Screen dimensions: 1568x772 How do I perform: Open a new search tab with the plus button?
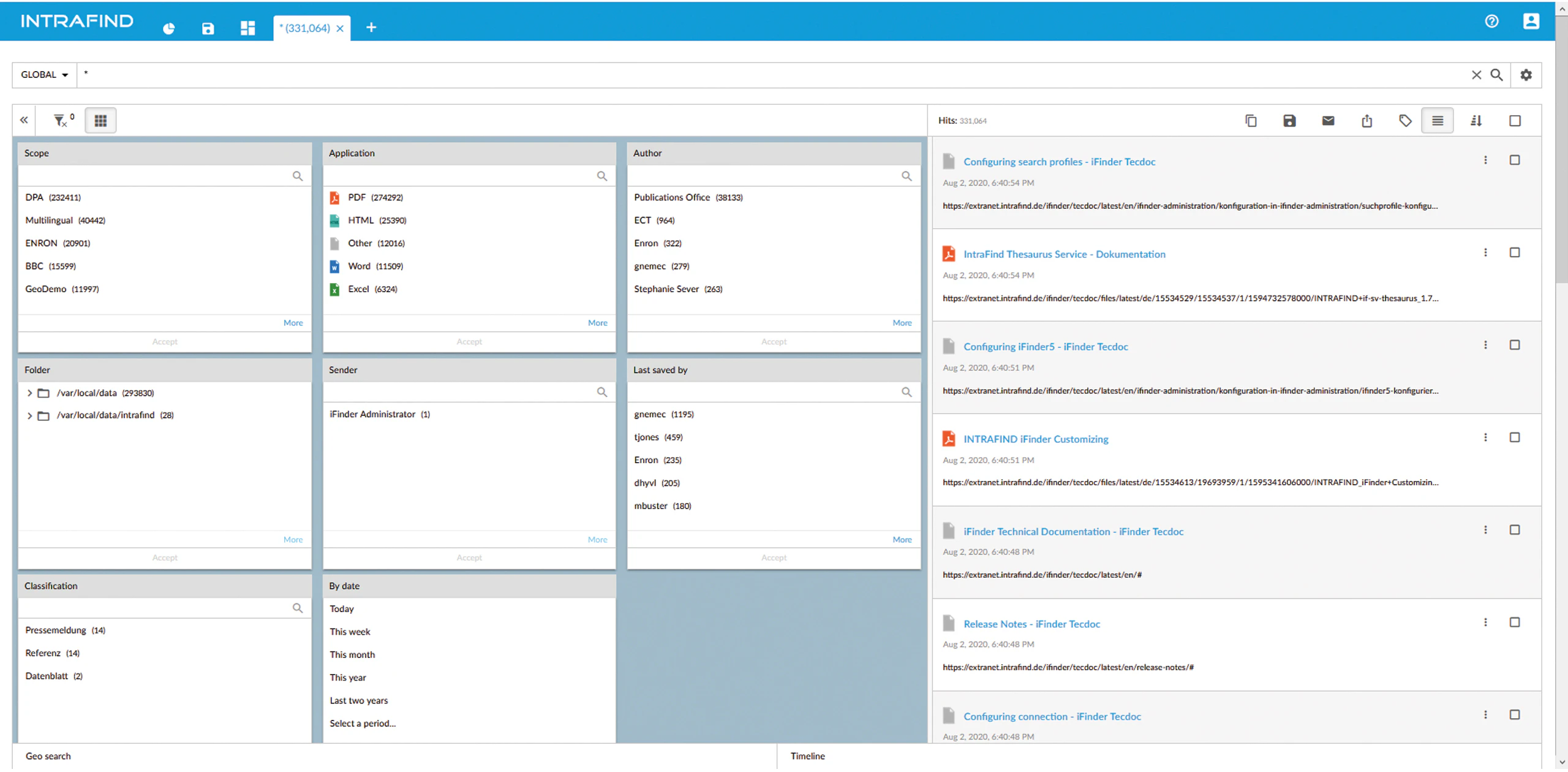click(x=371, y=28)
